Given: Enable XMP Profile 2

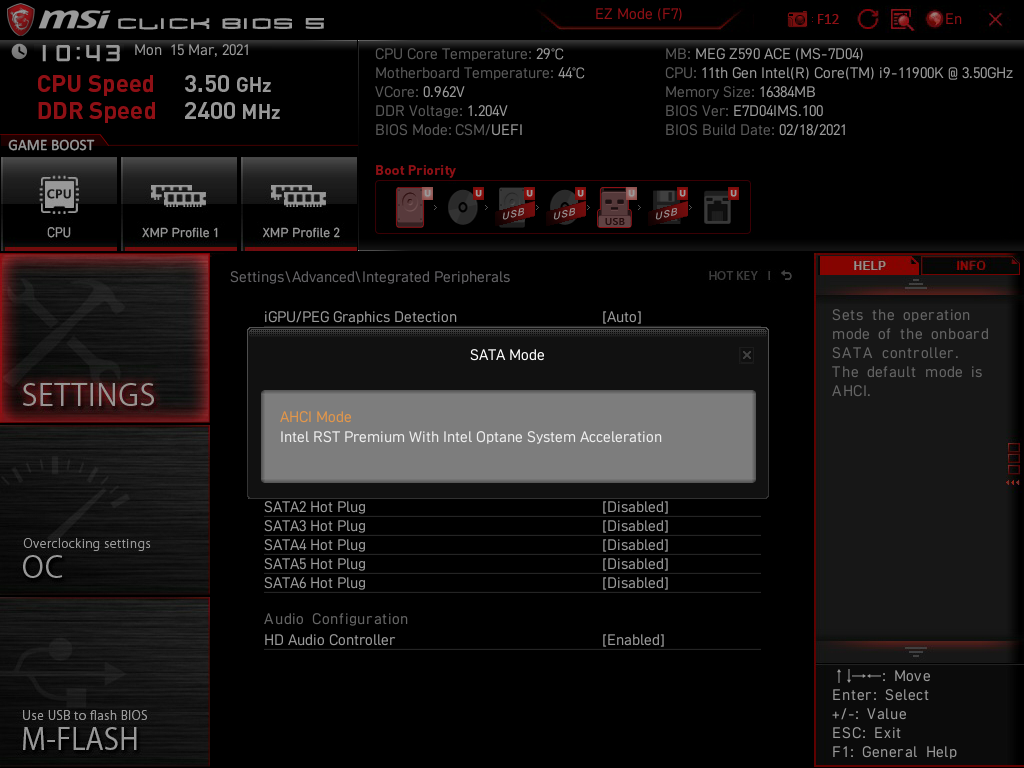Looking at the screenshot, I should click(300, 203).
